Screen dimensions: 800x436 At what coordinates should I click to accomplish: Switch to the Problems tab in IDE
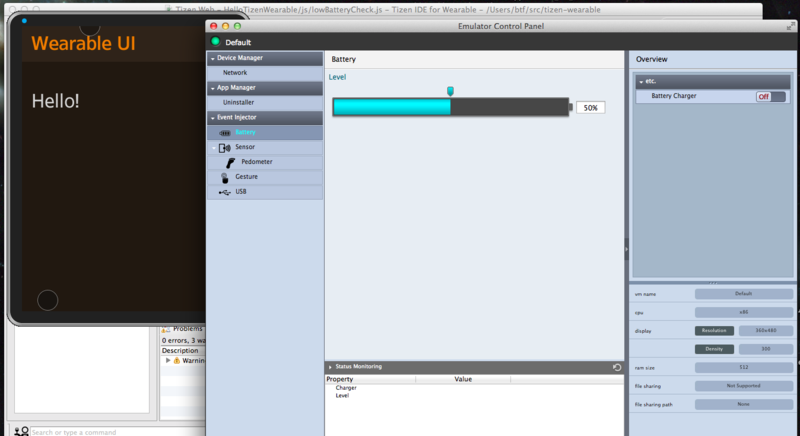click(183, 329)
